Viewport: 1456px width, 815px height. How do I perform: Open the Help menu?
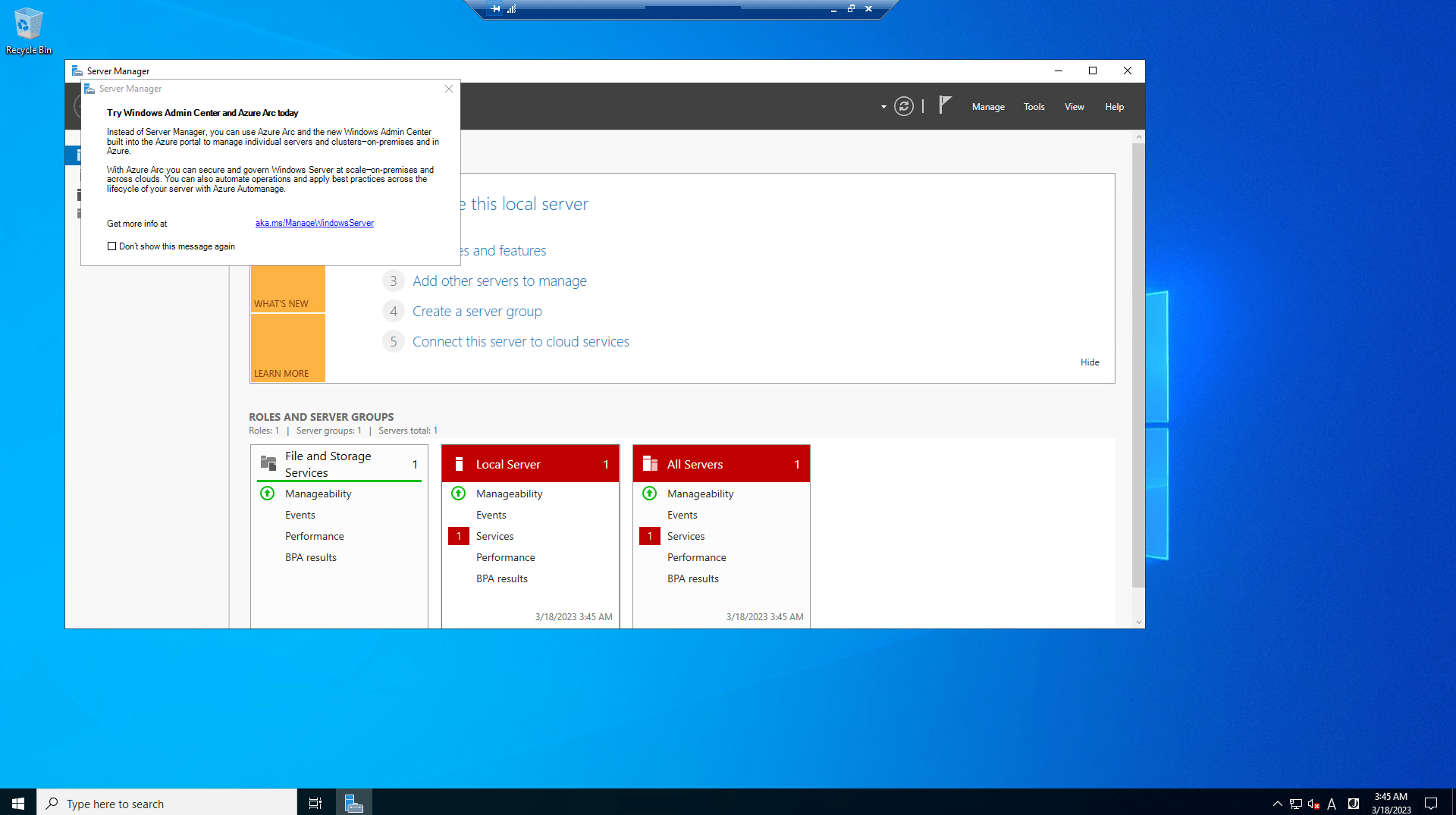click(x=1114, y=107)
